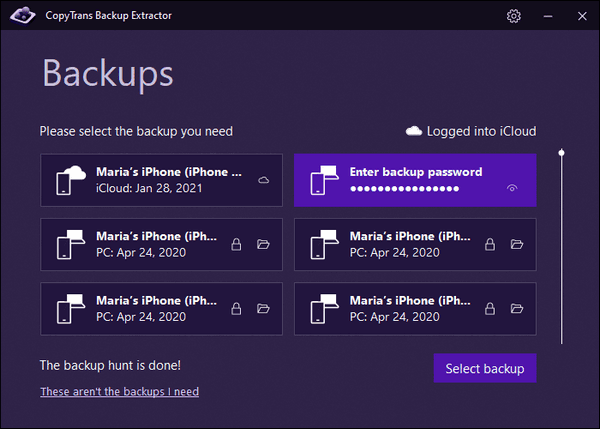Click the lock icon on the backup below the password card
This screenshot has height=429, width=600.
[x=490, y=244]
